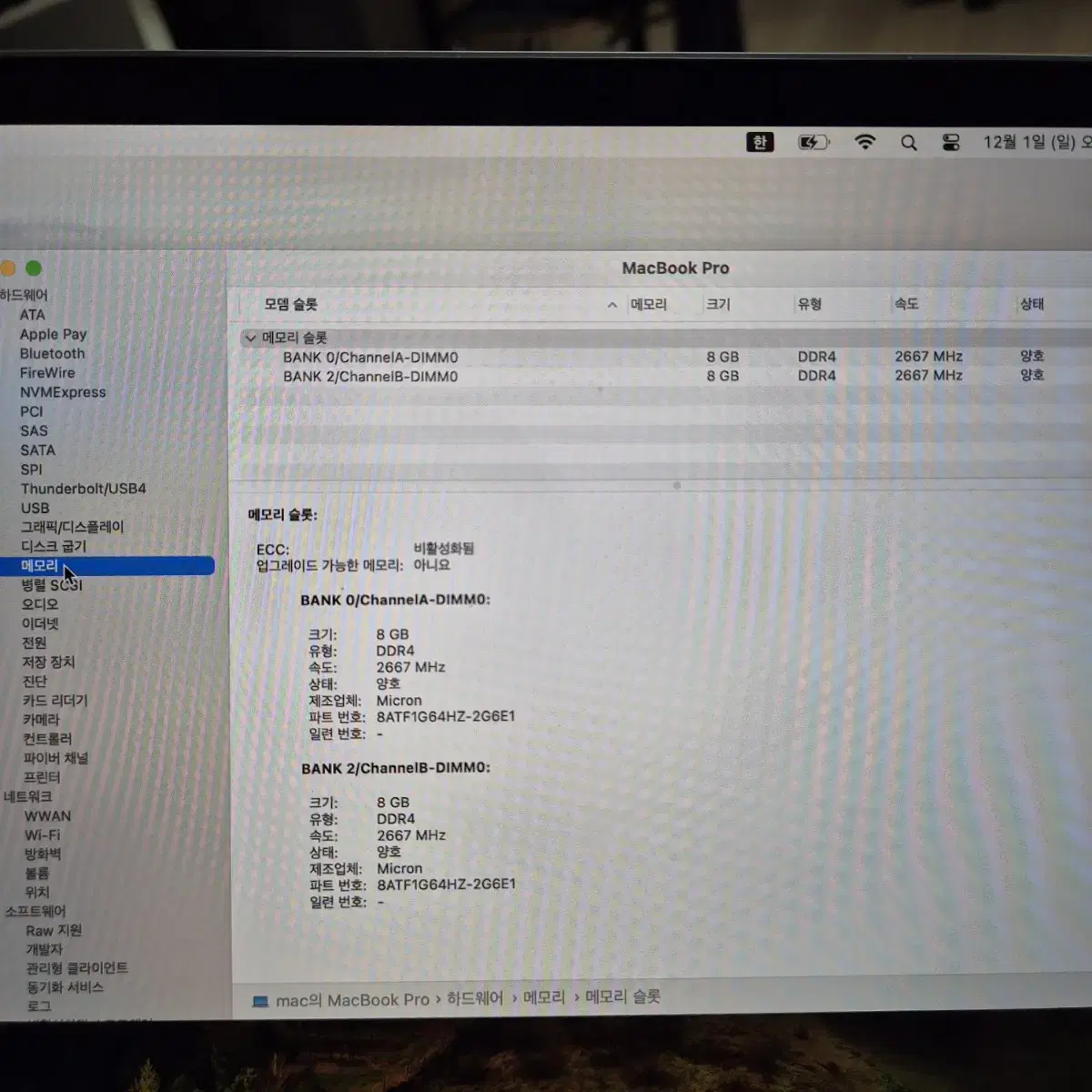This screenshot has height=1092, width=1092.
Task: Select NVMExpress in the sidebar
Action: tap(63, 392)
